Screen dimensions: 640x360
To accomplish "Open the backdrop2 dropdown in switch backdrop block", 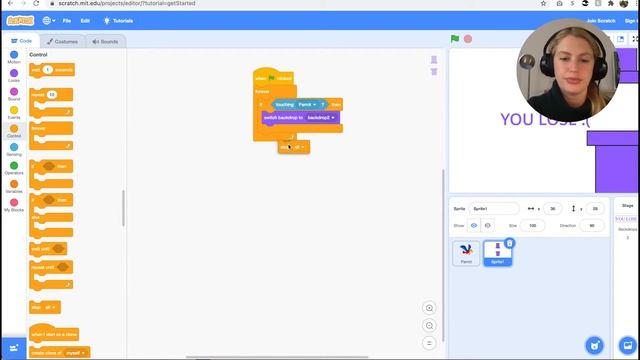I will point(321,118).
